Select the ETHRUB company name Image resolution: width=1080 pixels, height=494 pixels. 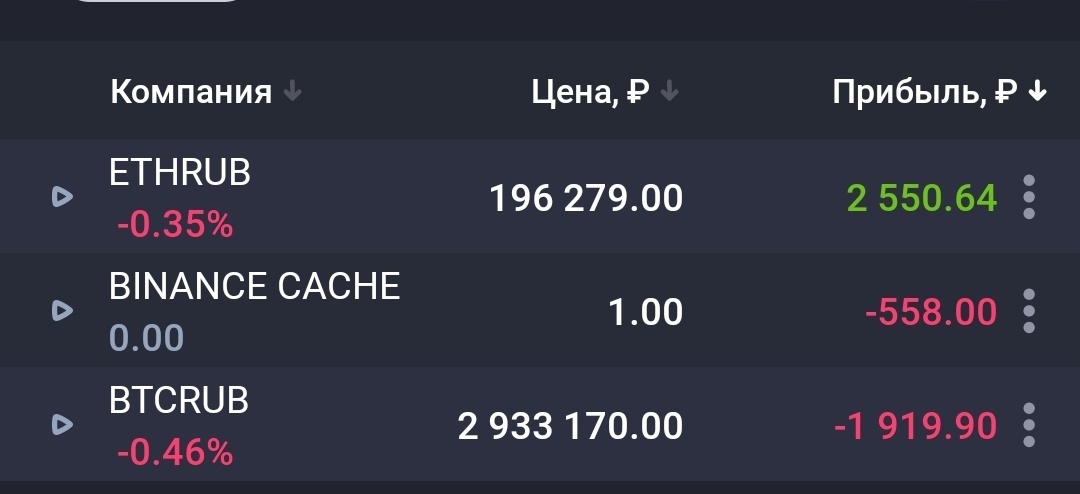(180, 173)
